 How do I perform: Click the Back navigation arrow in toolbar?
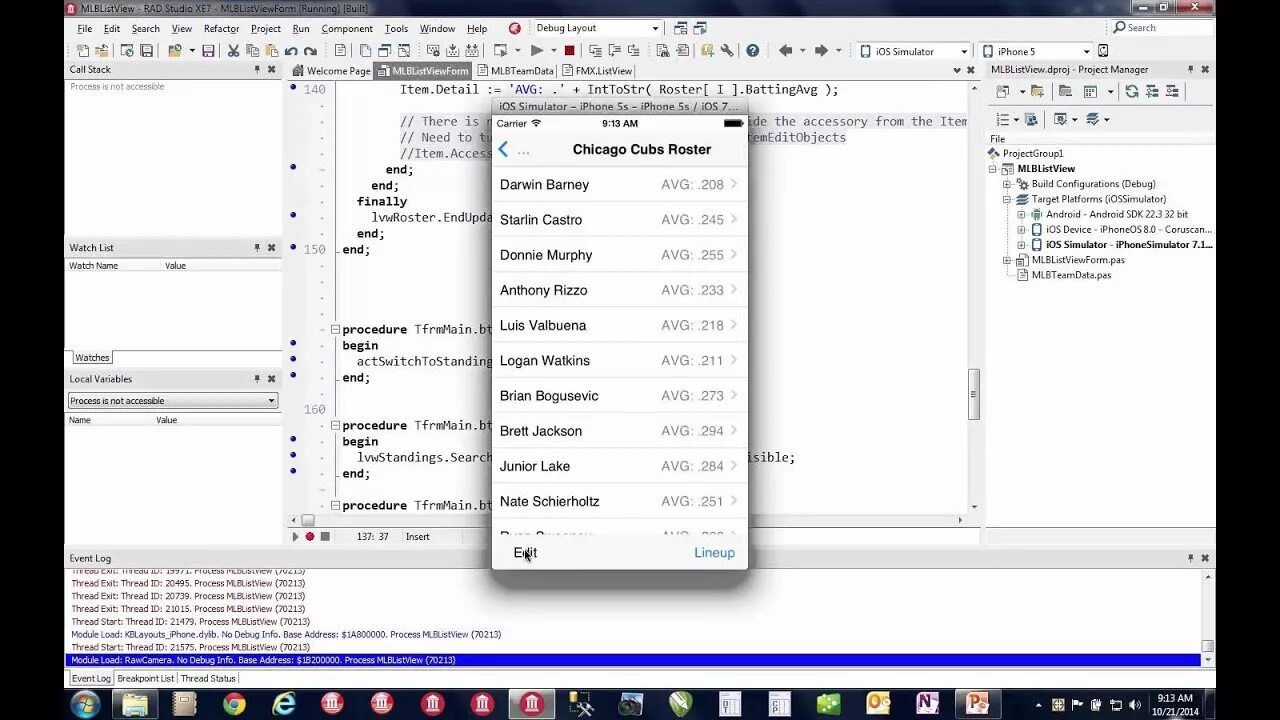coord(785,50)
